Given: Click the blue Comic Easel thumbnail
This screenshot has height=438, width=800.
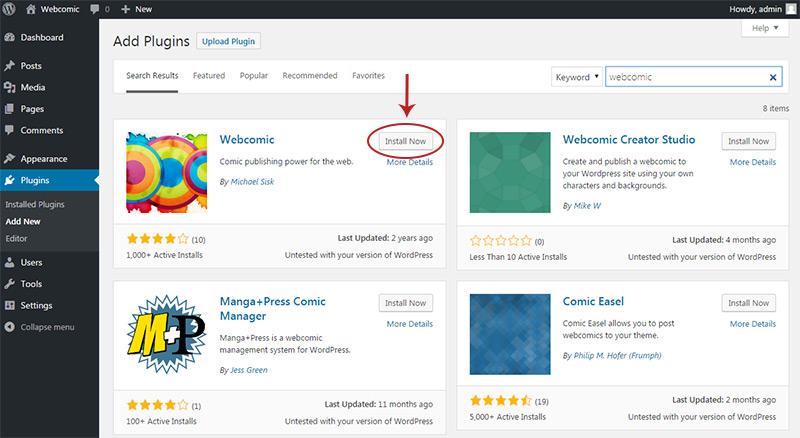Looking at the screenshot, I should coord(510,334).
